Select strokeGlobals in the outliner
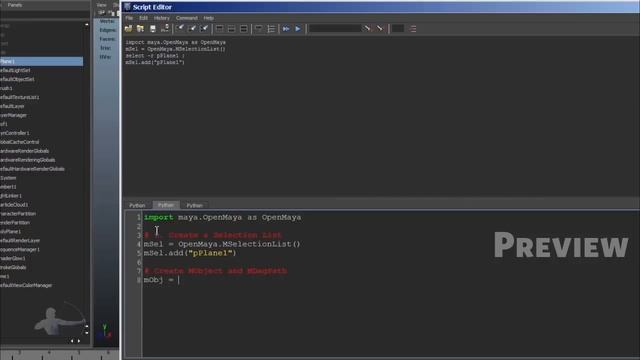This screenshot has width=640, height=360. pyautogui.click(x=13, y=267)
